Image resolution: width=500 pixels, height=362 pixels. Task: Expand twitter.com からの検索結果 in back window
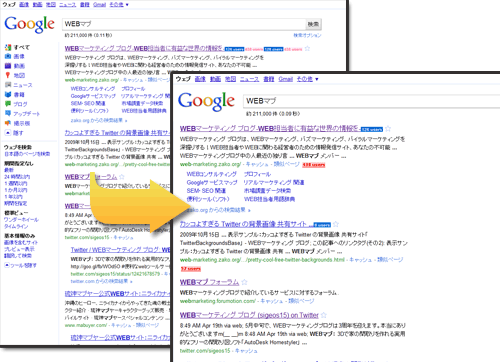[x=101, y=281]
